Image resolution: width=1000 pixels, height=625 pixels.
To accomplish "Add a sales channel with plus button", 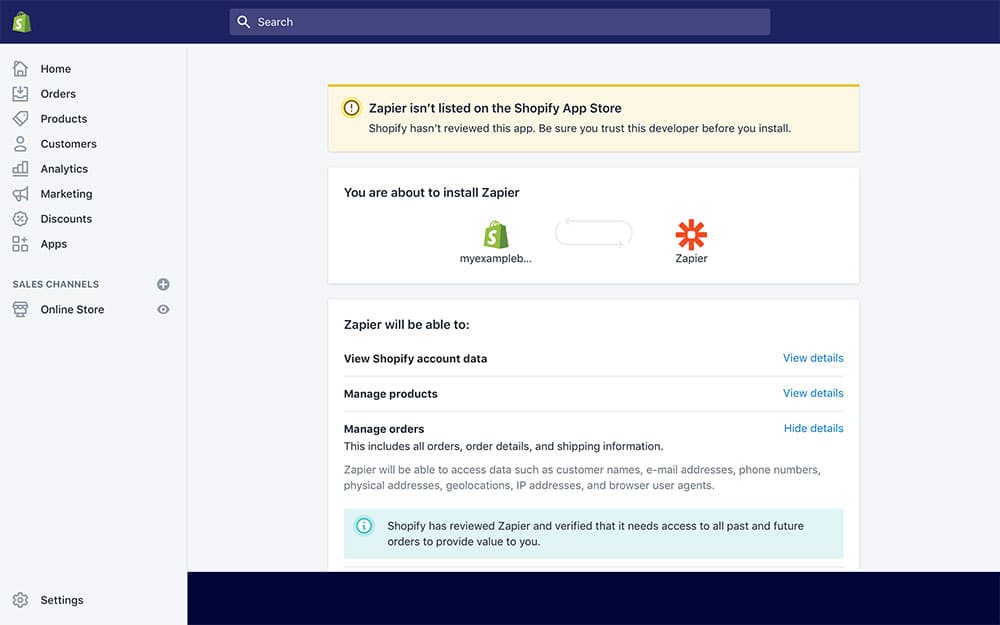I will coord(163,285).
